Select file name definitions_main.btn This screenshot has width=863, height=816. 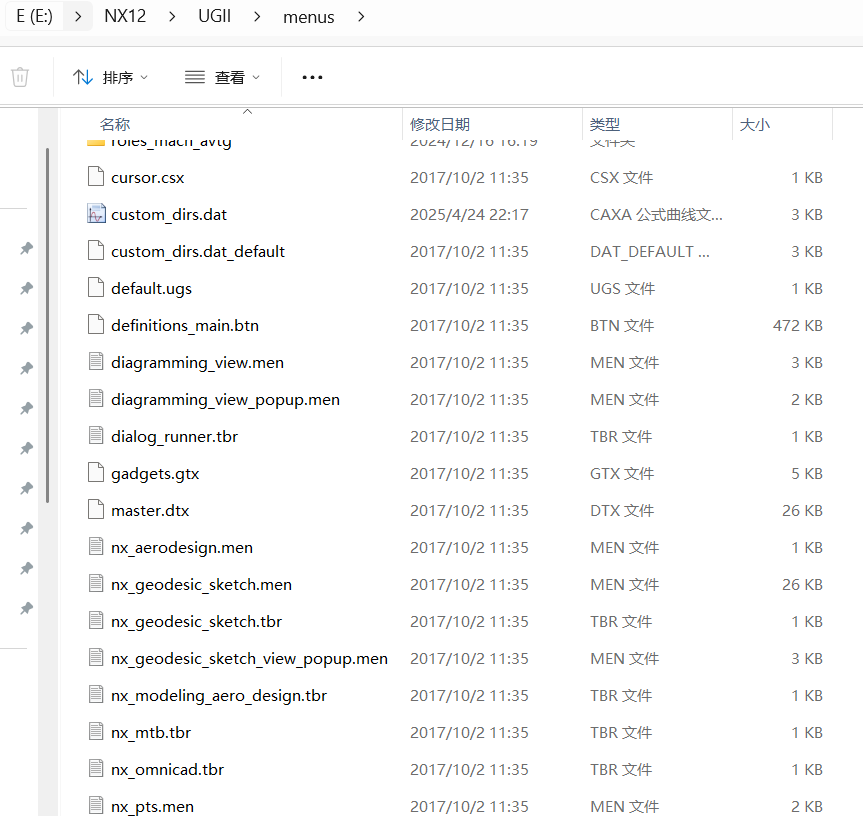point(185,326)
